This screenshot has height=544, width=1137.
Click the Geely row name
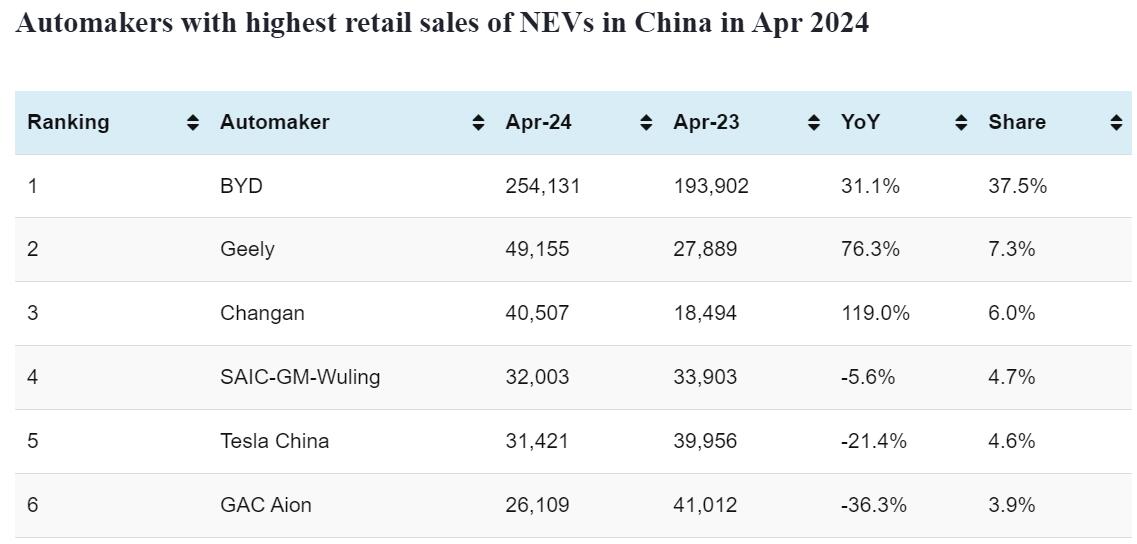point(247,249)
